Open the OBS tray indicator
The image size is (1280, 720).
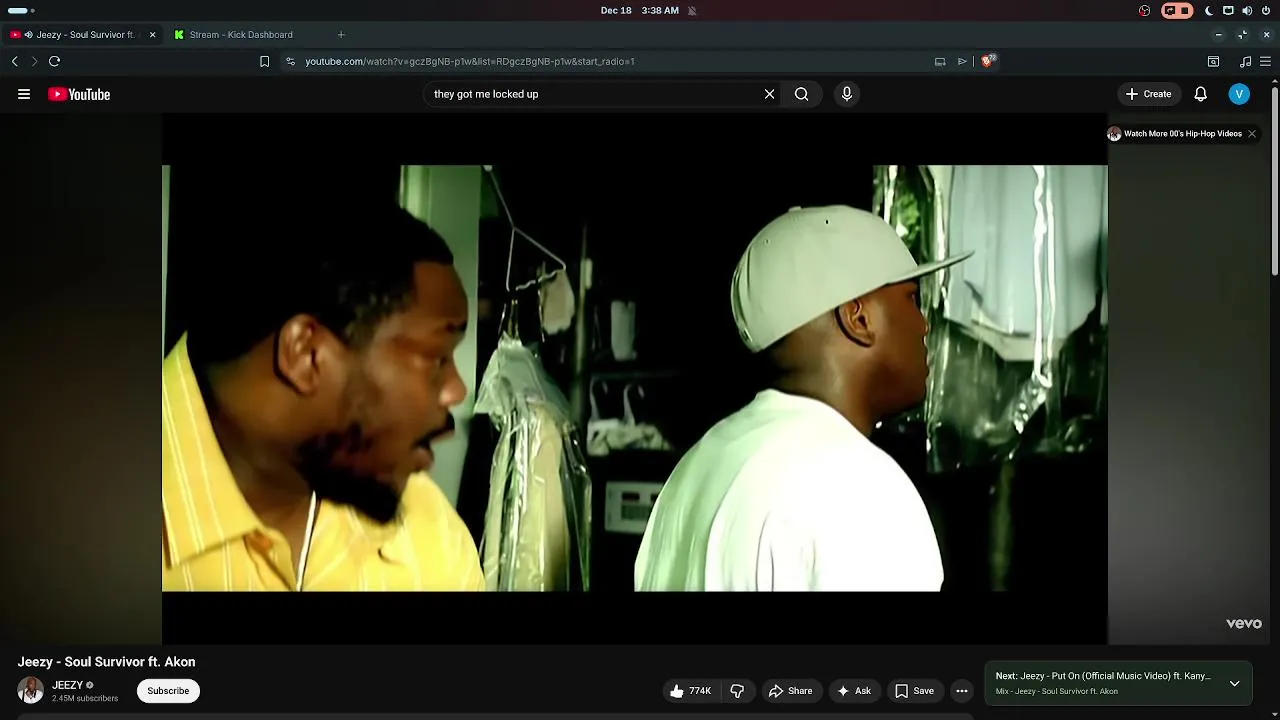click(x=1144, y=10)
